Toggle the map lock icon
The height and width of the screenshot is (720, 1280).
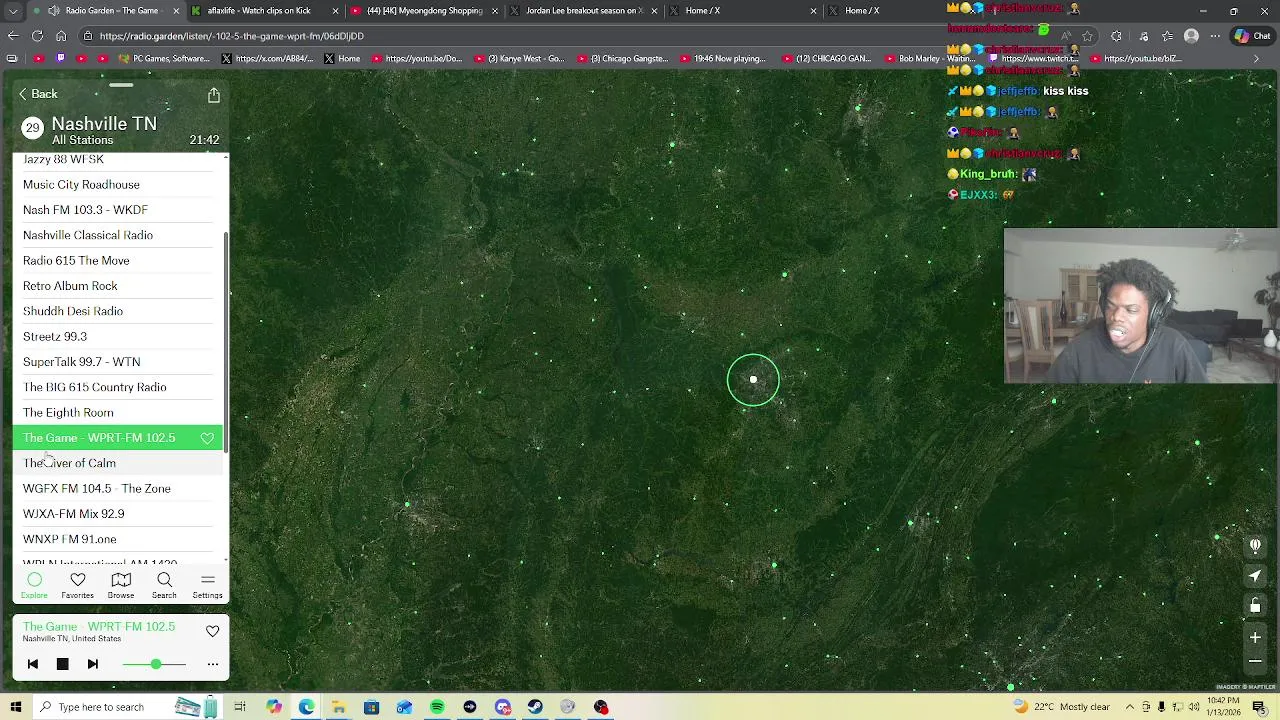pyautogui.click(x=1255, y=606)
